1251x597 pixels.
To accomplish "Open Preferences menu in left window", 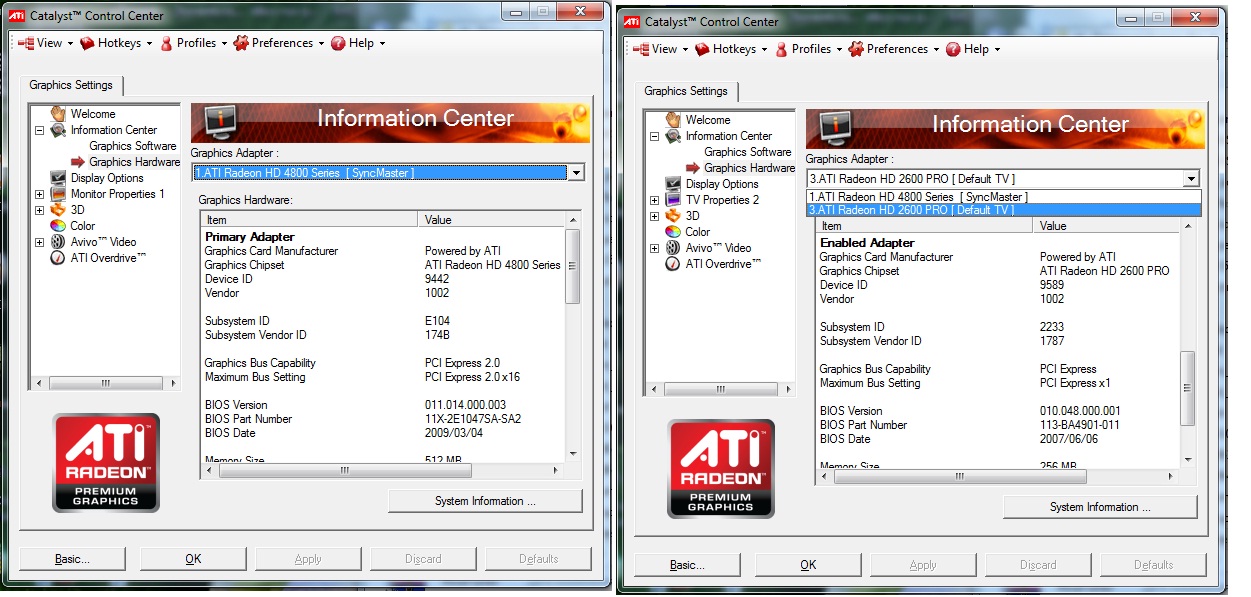I will point(279,43).
